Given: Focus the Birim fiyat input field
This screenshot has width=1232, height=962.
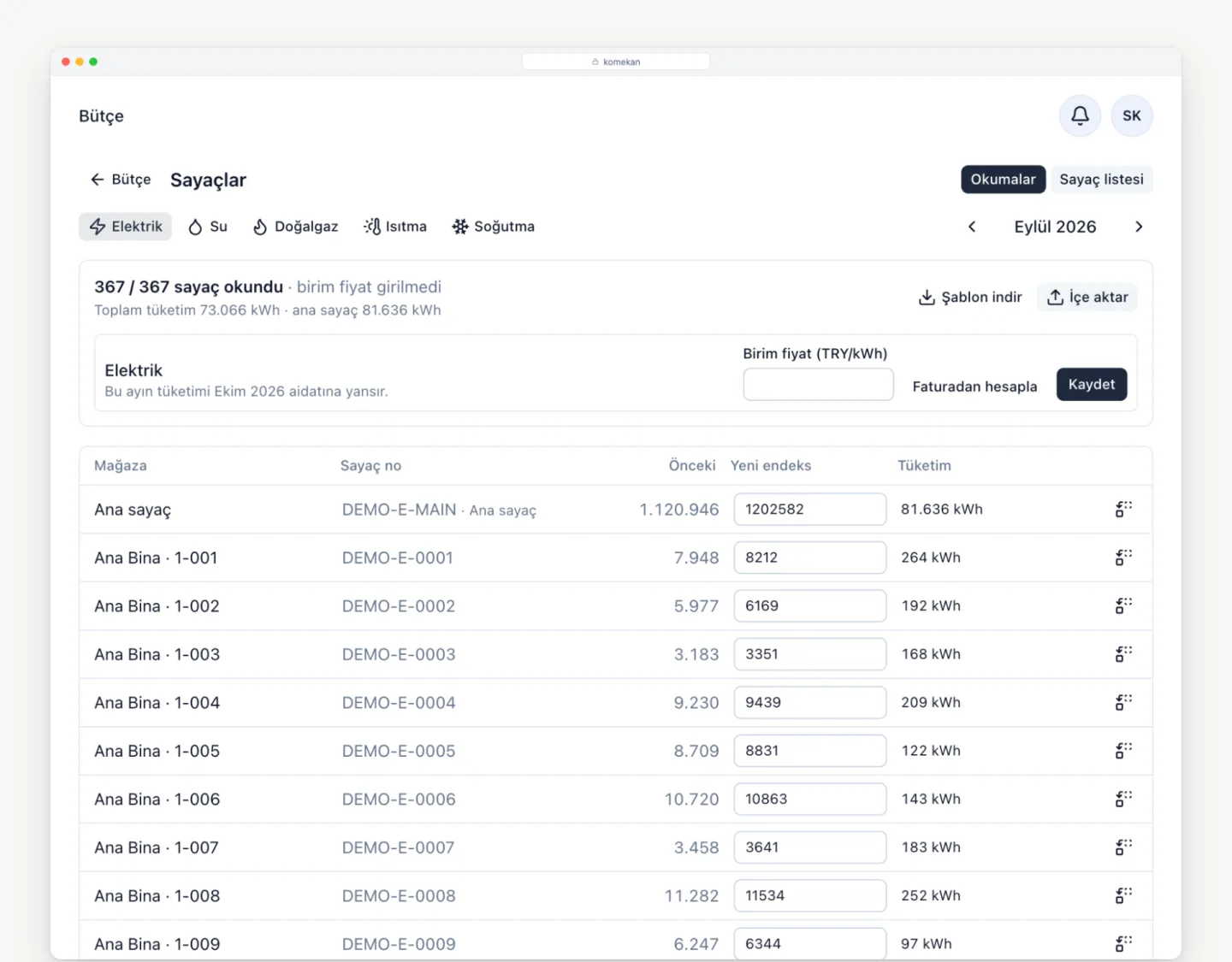Looking at the screenshot, I should pos(818,385).
